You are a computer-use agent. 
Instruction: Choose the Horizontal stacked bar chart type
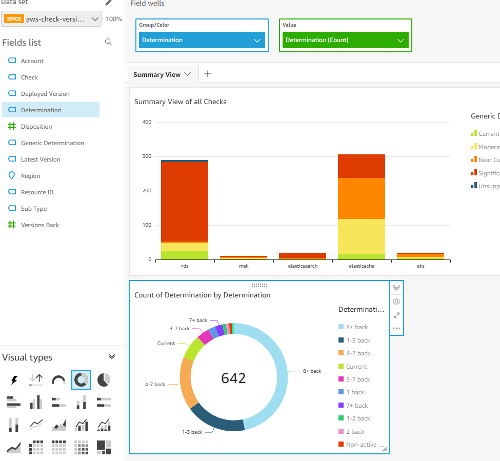(59, 402)
